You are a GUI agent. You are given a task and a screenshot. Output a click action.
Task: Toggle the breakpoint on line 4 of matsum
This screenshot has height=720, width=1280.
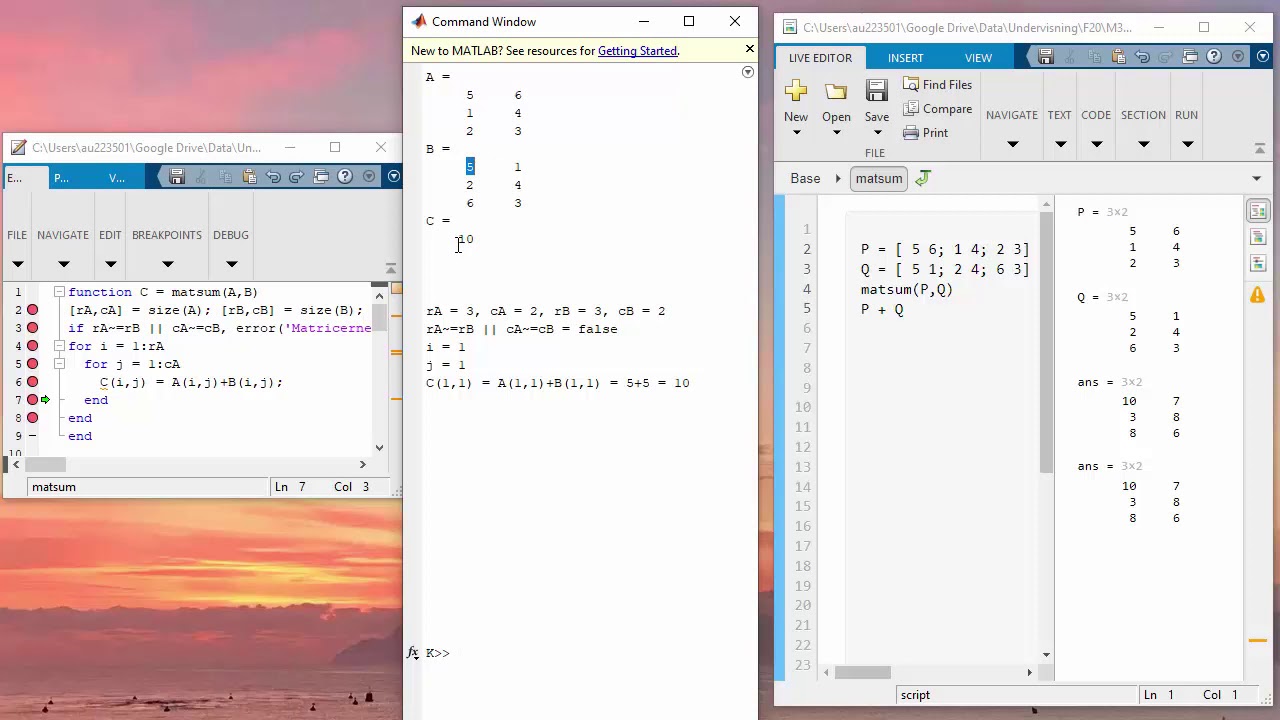point(32,346)
